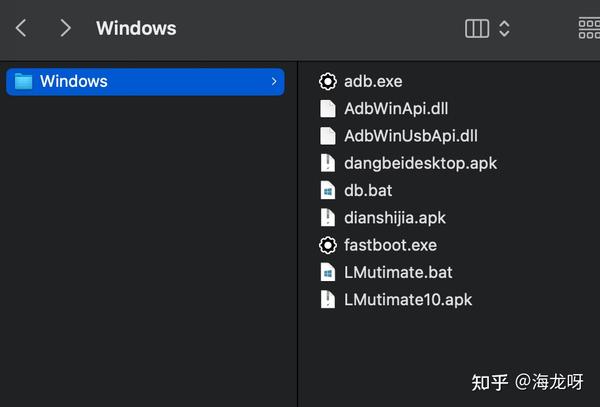Click the adb.exe gear icon
This screenshot has height=407, width=600.
pos(327,81)
